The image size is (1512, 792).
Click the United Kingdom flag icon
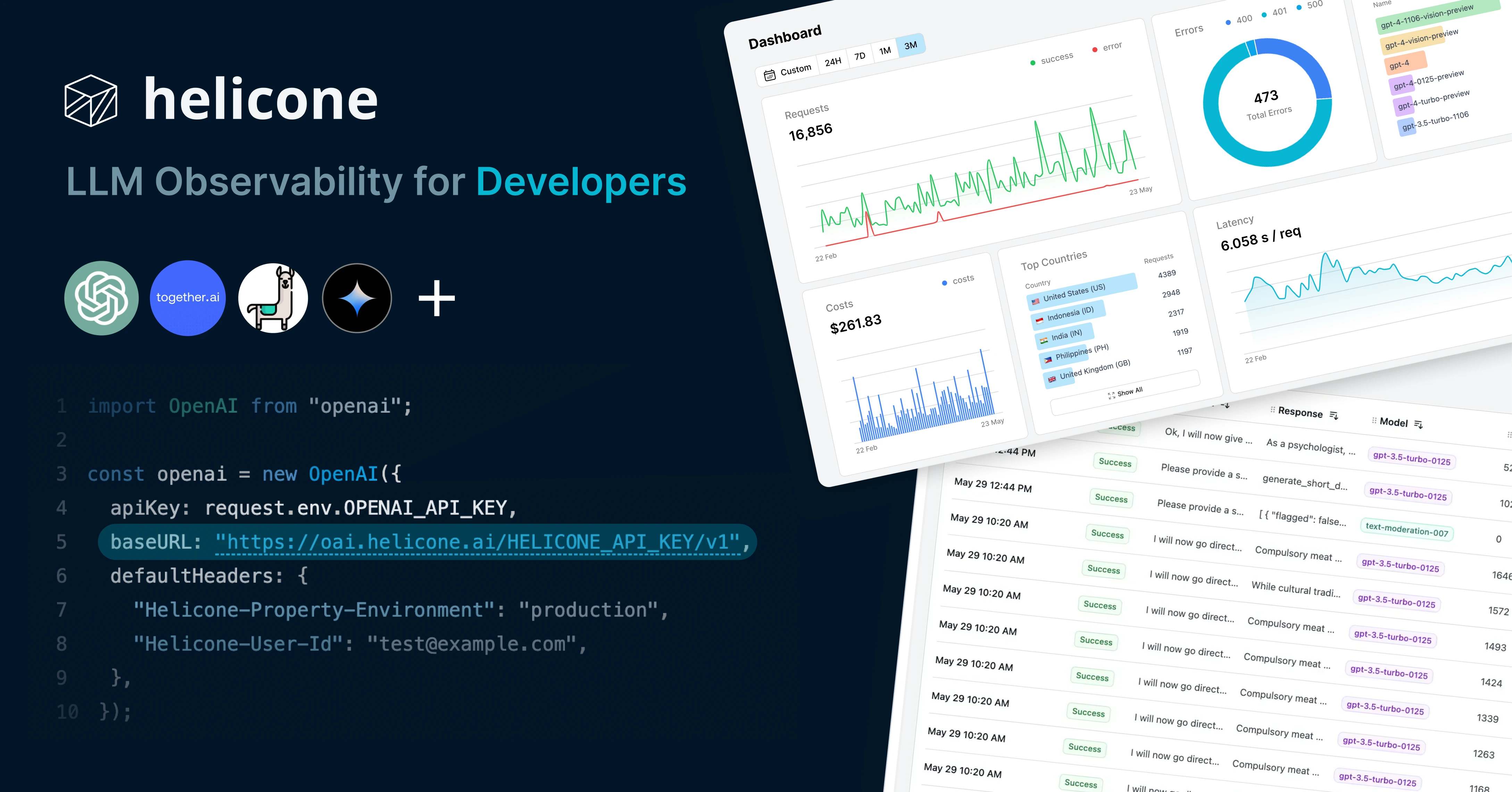[1052, 379]
